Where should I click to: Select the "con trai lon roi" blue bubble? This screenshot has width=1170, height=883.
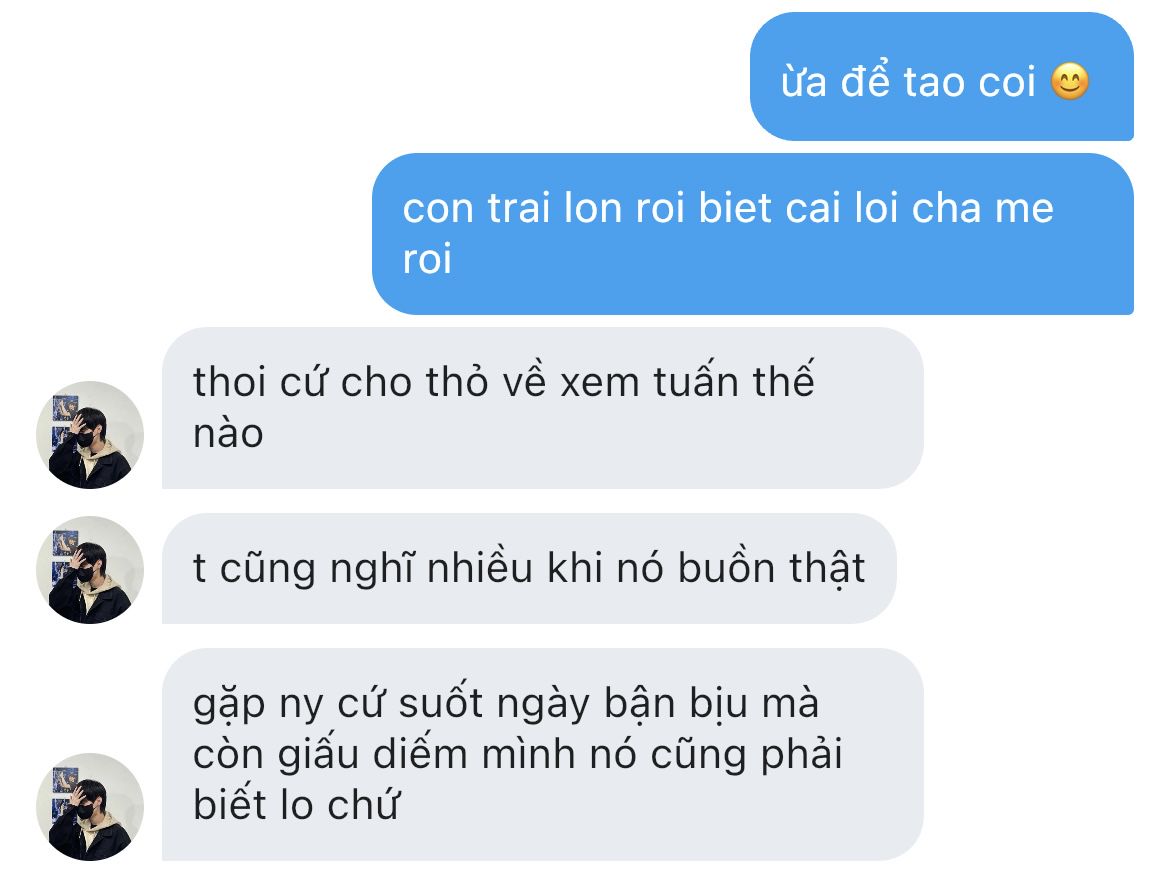click(x=753, y=234)
